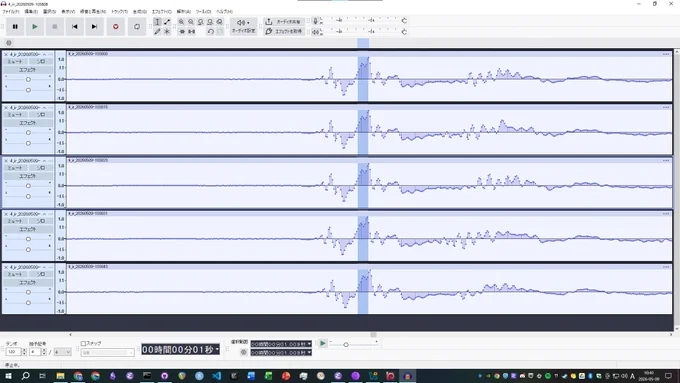Solo the fifth track
The height and width of the screenshot is (383, 680).
41,275
